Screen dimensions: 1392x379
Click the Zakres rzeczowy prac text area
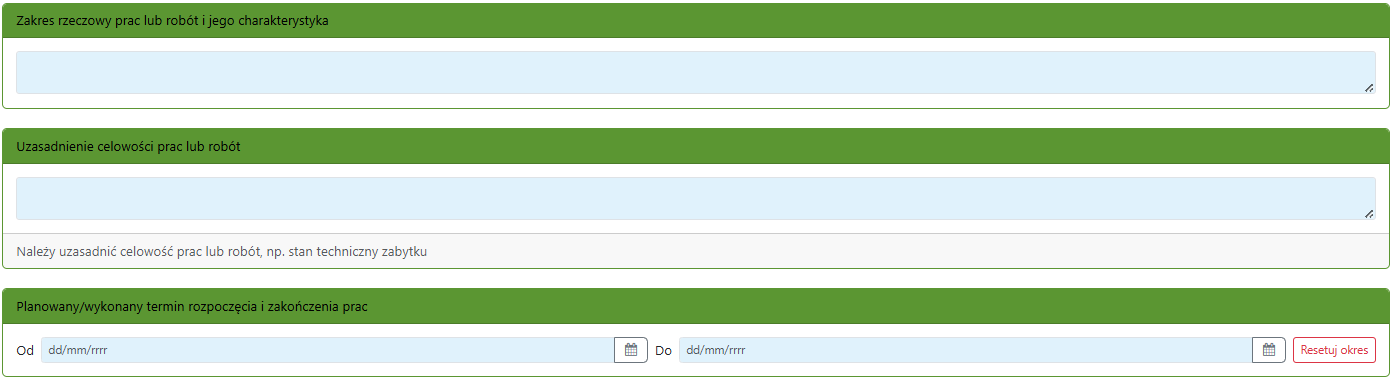pos(696,73)
